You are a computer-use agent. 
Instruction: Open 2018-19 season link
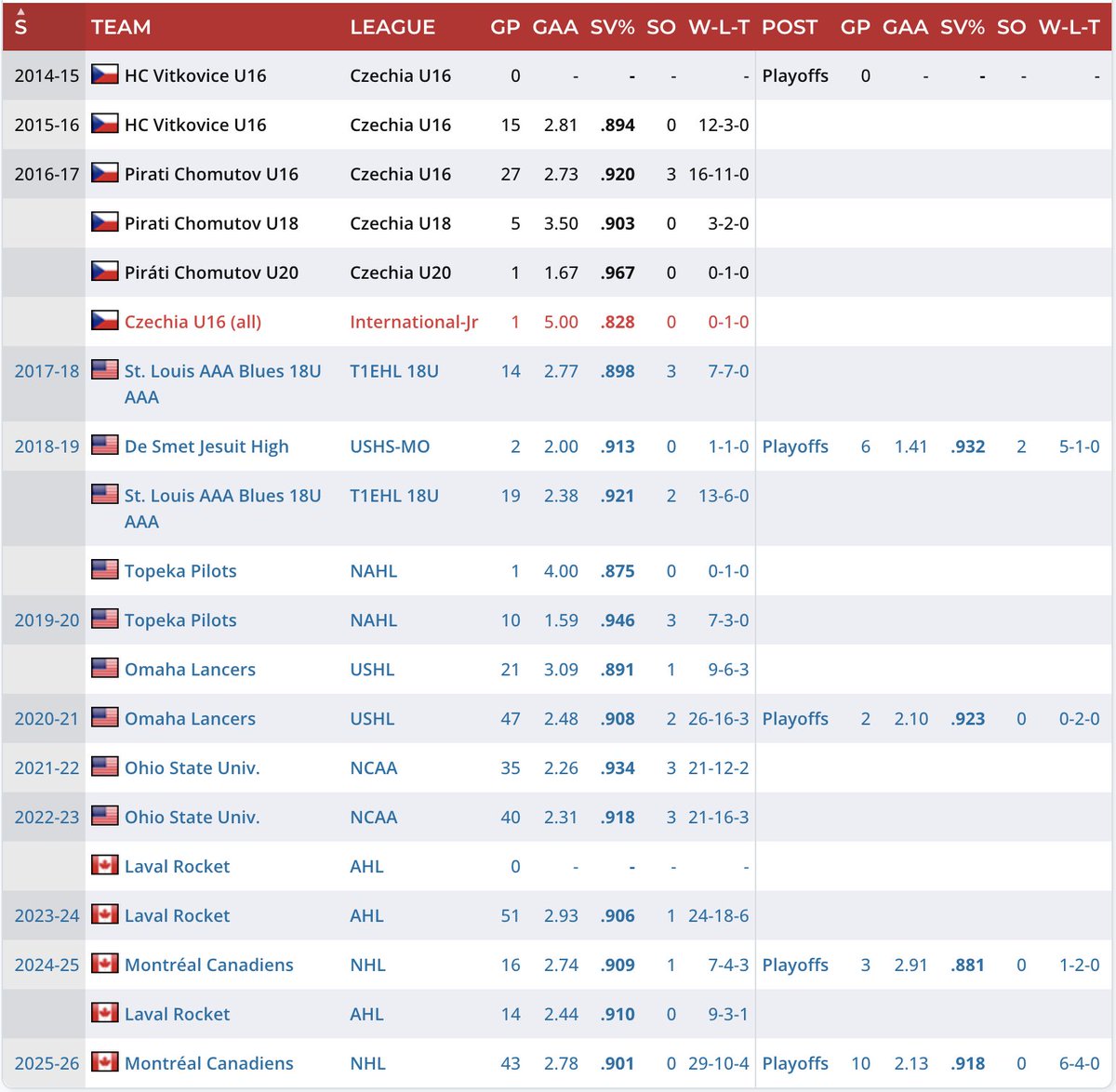[46, 446]
